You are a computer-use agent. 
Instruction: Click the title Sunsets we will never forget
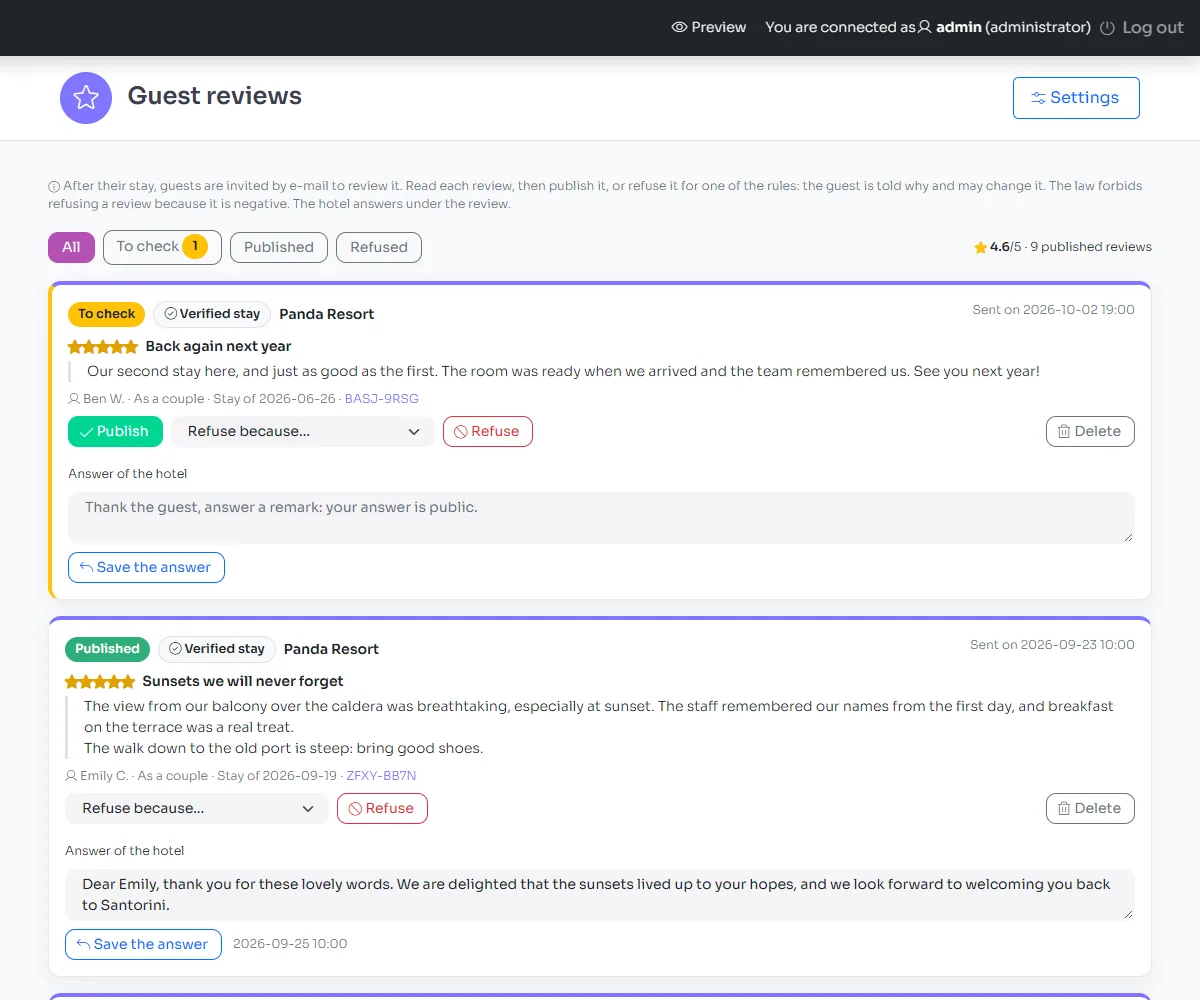[243, 682]
